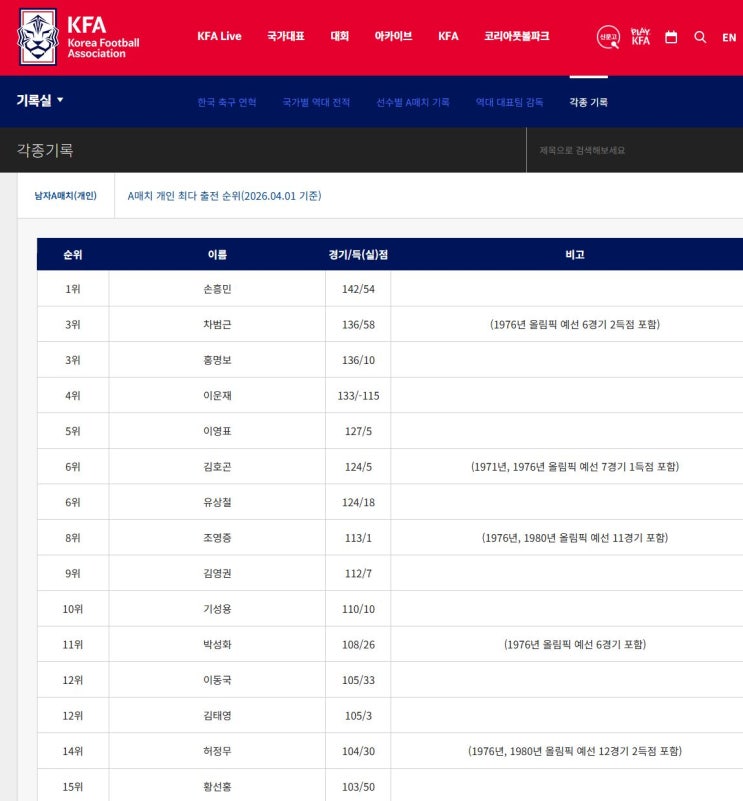The height and width of the screenshot is (801, 743).
Task: Click the 비고 column header
Action: (575, 254)
